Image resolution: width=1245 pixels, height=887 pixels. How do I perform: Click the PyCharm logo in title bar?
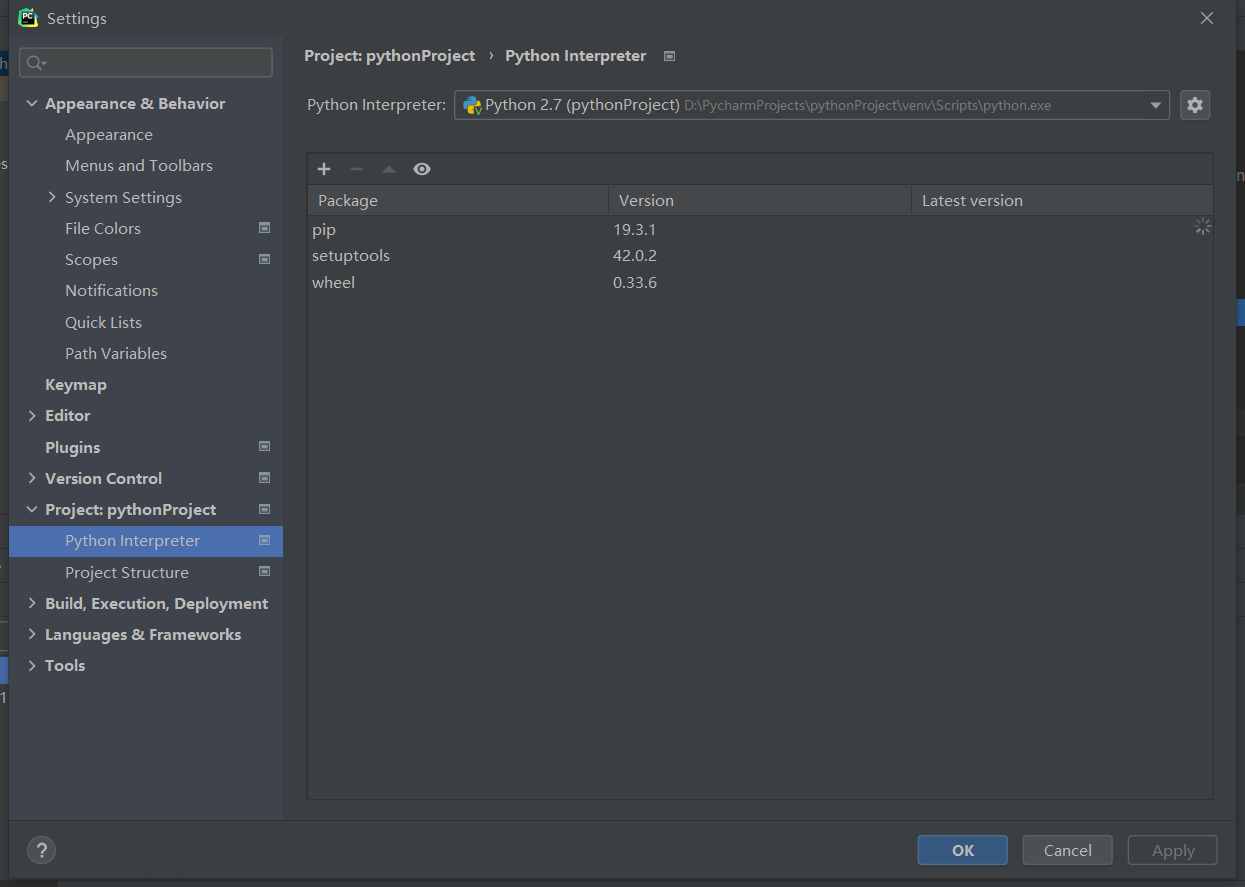28,18
